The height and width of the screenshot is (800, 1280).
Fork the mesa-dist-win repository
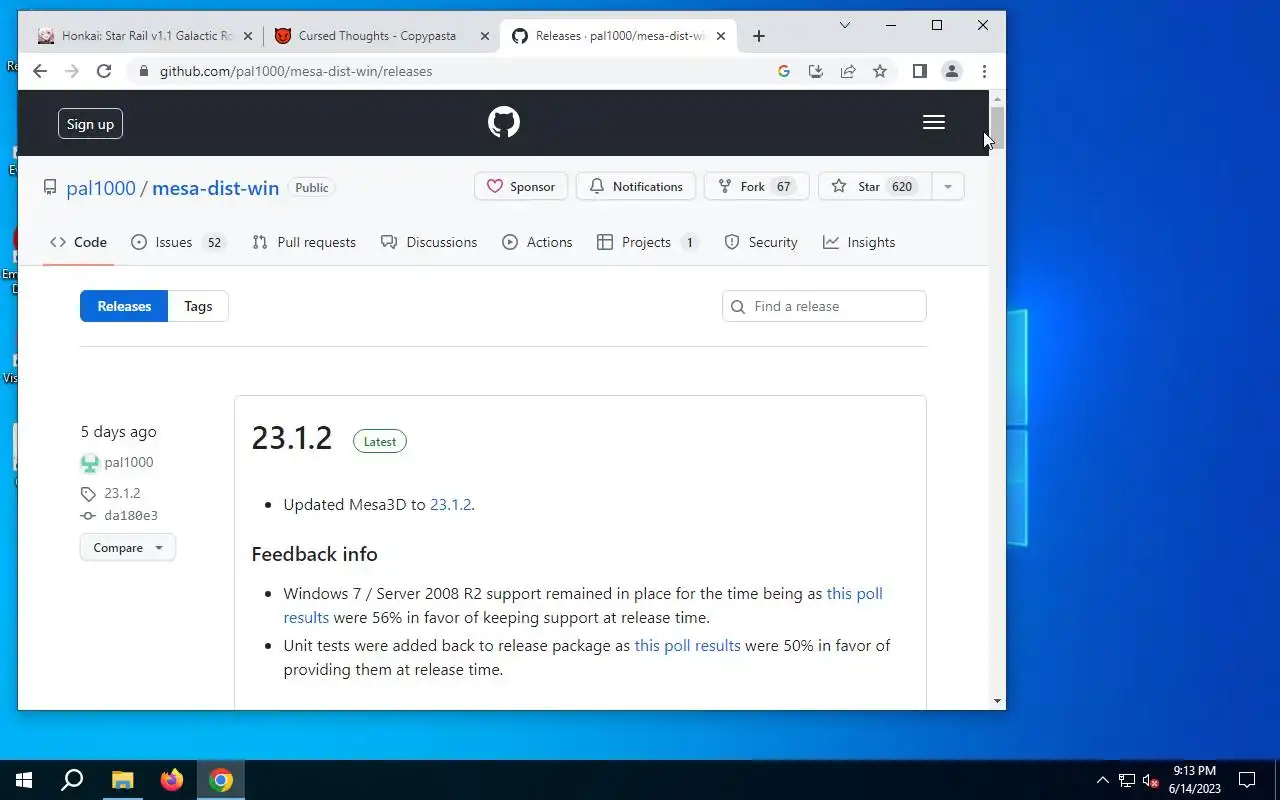coord(756,187)
